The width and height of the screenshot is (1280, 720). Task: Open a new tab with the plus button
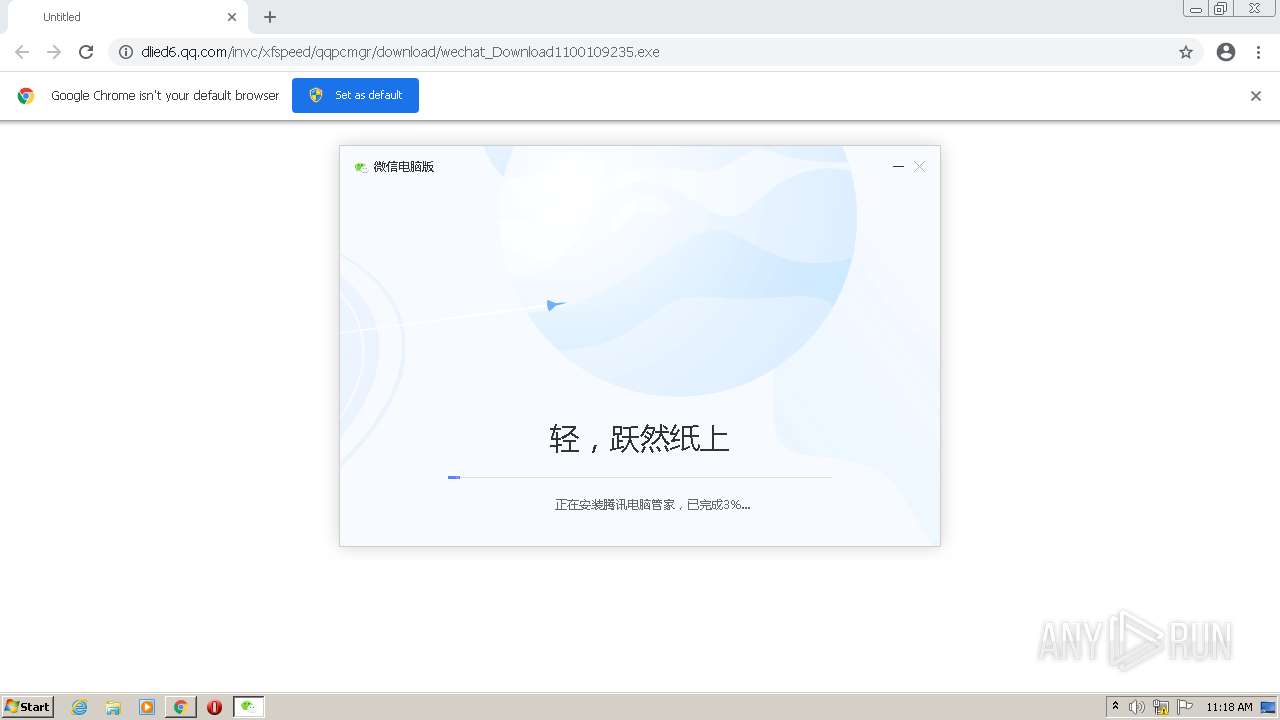click(270, 17)
